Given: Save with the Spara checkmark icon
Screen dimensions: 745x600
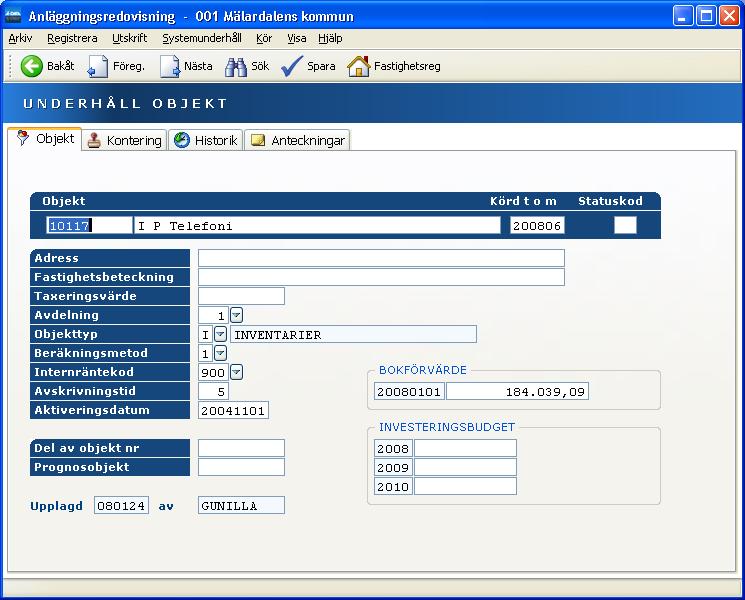Looking at the screenshot, I should [292, 66].
